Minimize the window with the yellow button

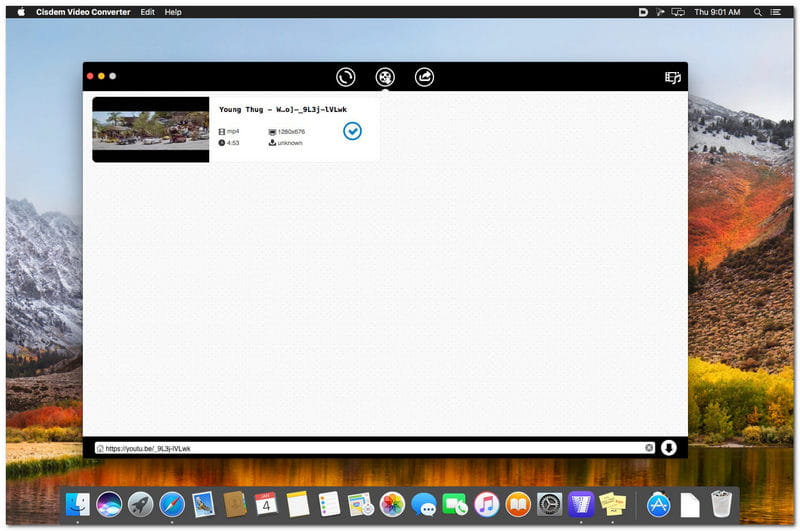[x=102, y=76]
